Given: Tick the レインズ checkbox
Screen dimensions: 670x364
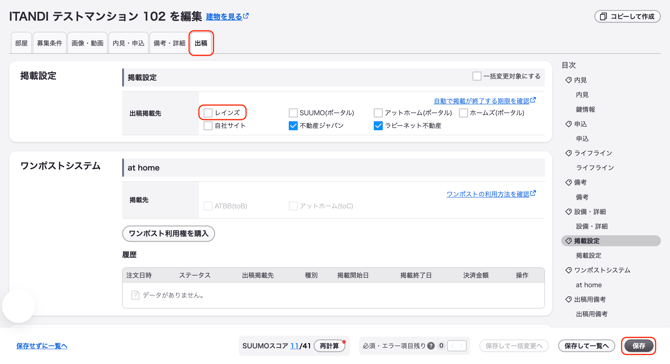Looking at the screenshot, I should pos(208,113).
